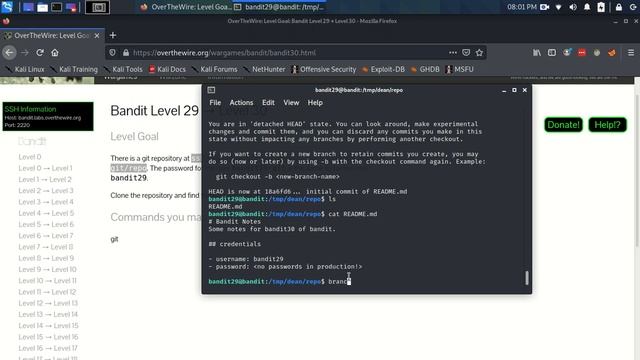Switch to bandit29 terminal taskbar entry

[280, 7]
